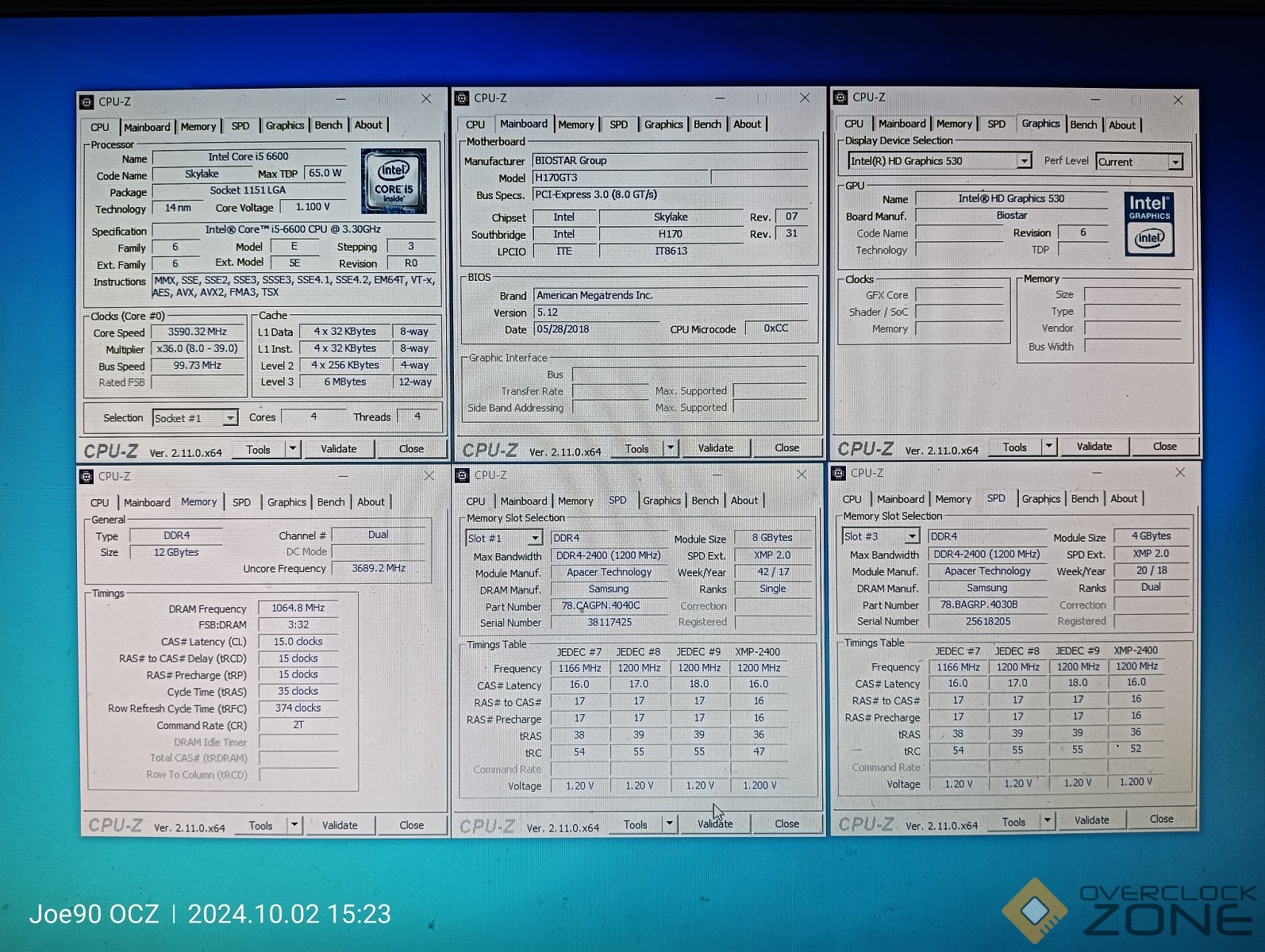Click the Module Size 8 GBytes field

tap(772, 538)
